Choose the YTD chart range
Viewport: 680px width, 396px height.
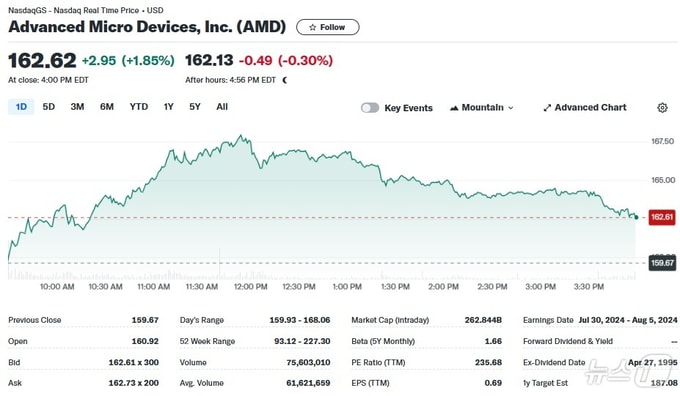[x=139, y=107]
